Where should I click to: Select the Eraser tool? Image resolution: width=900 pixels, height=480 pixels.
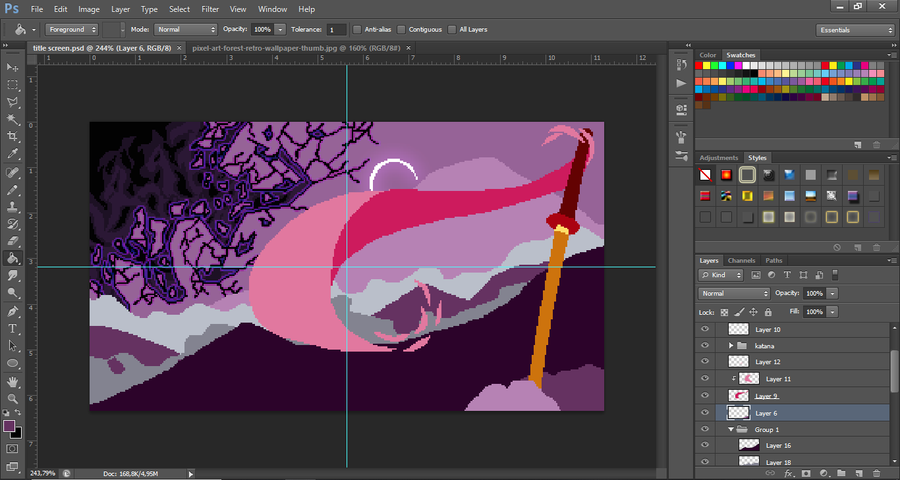12,241
